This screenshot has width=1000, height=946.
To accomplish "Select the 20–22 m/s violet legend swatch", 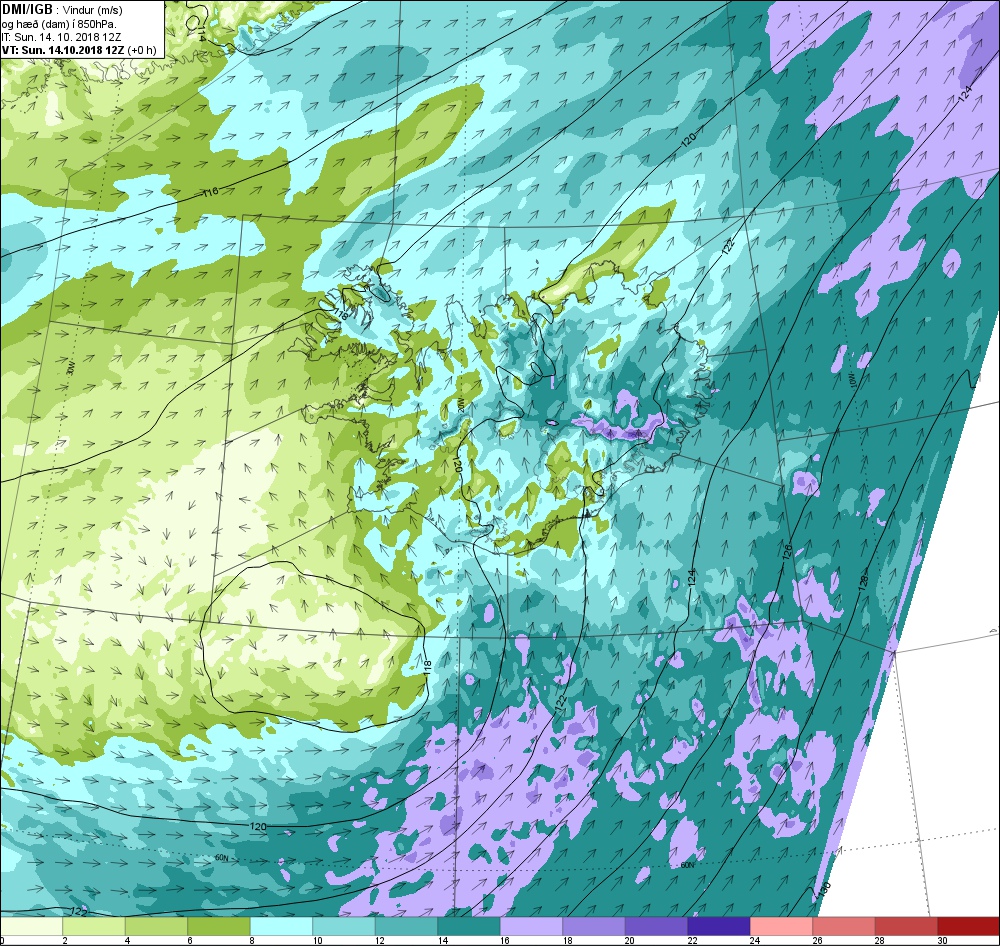I will [x=656, y=926].
